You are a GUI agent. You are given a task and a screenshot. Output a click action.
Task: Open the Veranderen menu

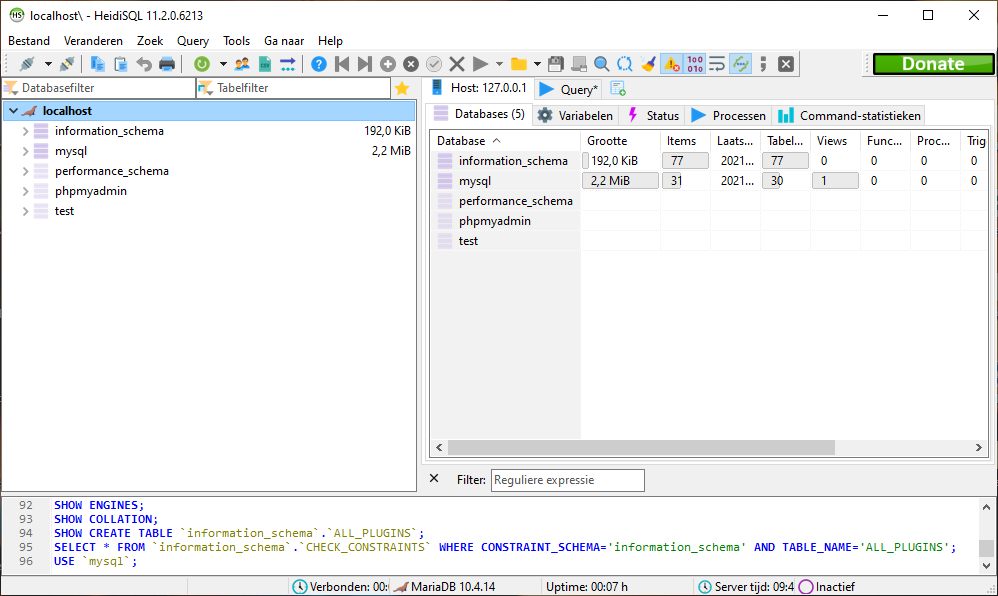click(93, 41)
